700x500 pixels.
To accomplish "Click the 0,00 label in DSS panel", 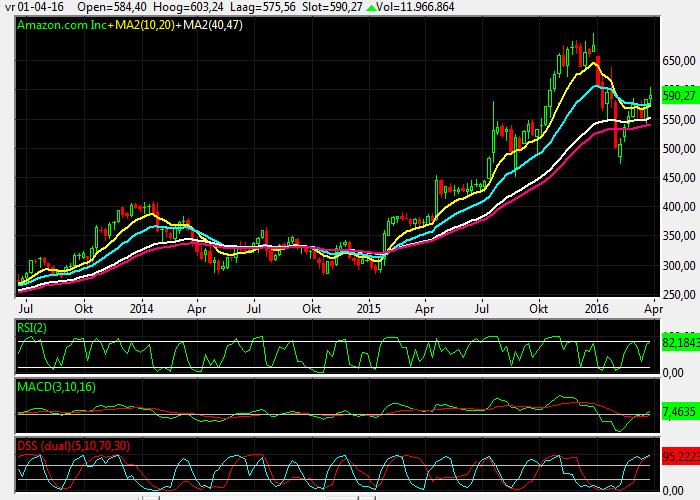I will click(673, 491).
